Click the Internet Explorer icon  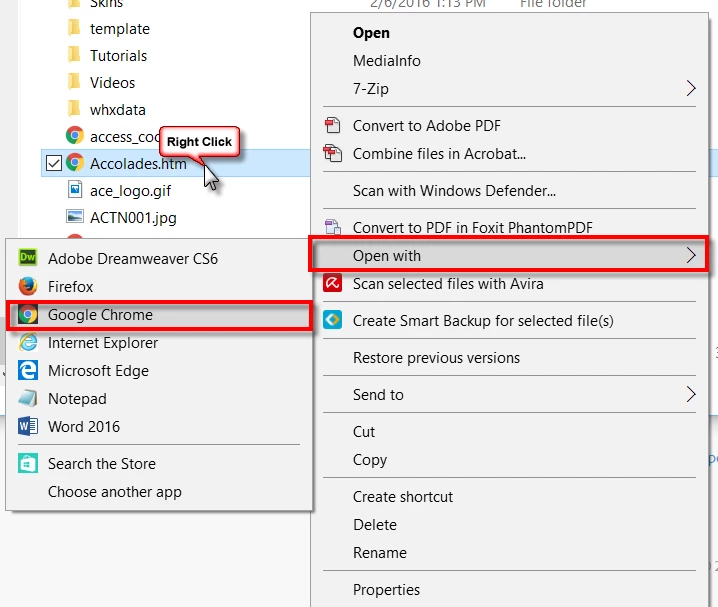click(x=27, y=342)
